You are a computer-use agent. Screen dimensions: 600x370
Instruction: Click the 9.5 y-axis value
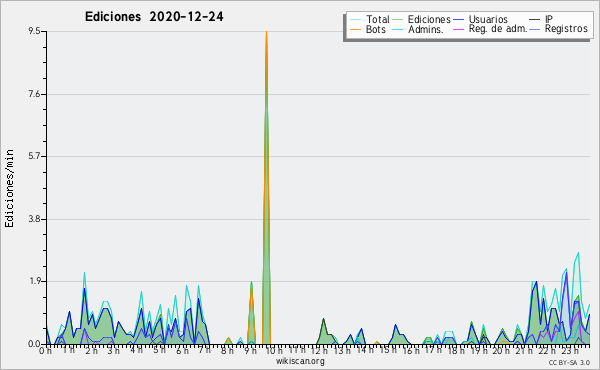34,31
